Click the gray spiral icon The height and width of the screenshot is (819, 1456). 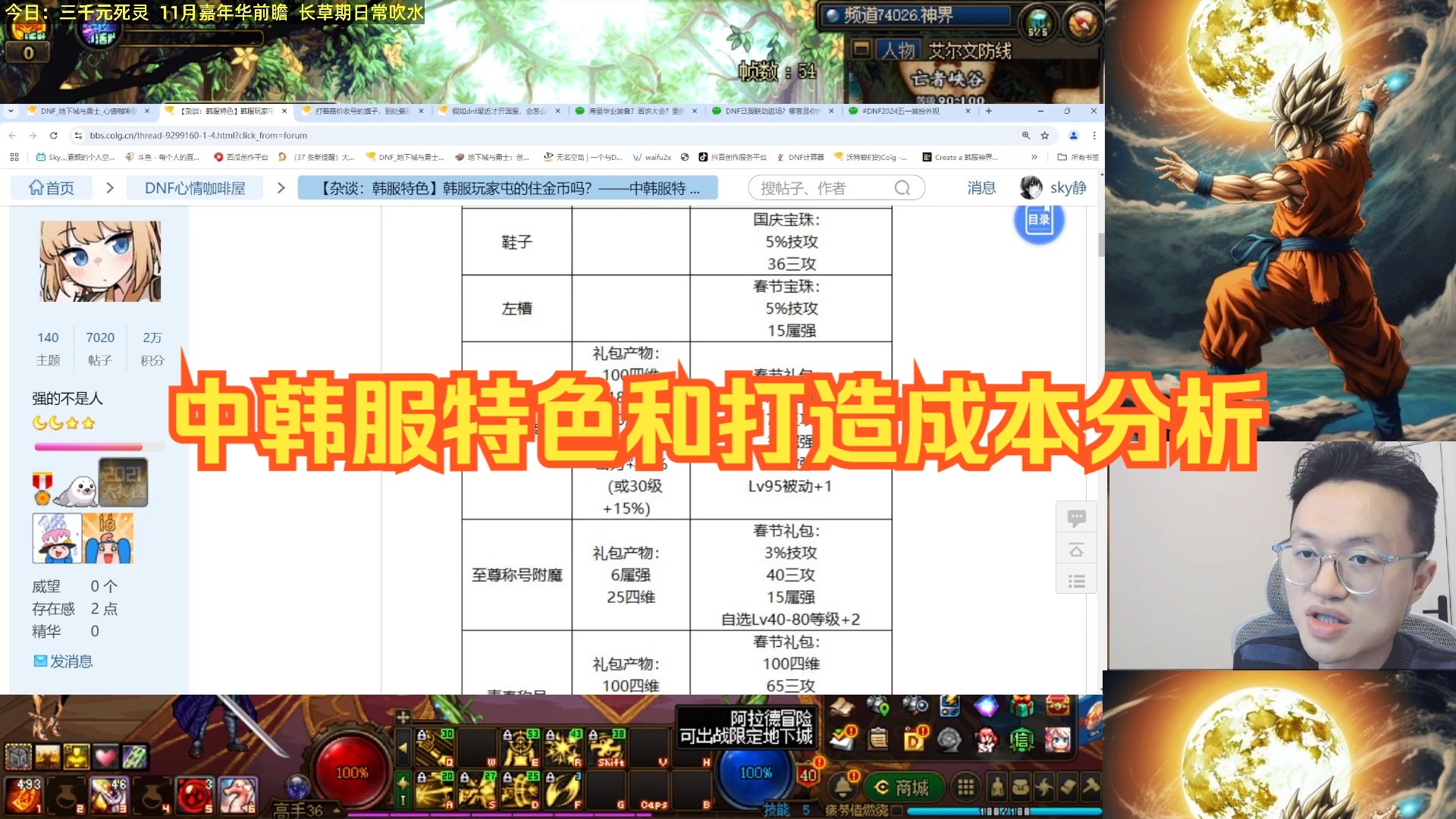pos(949,739)
